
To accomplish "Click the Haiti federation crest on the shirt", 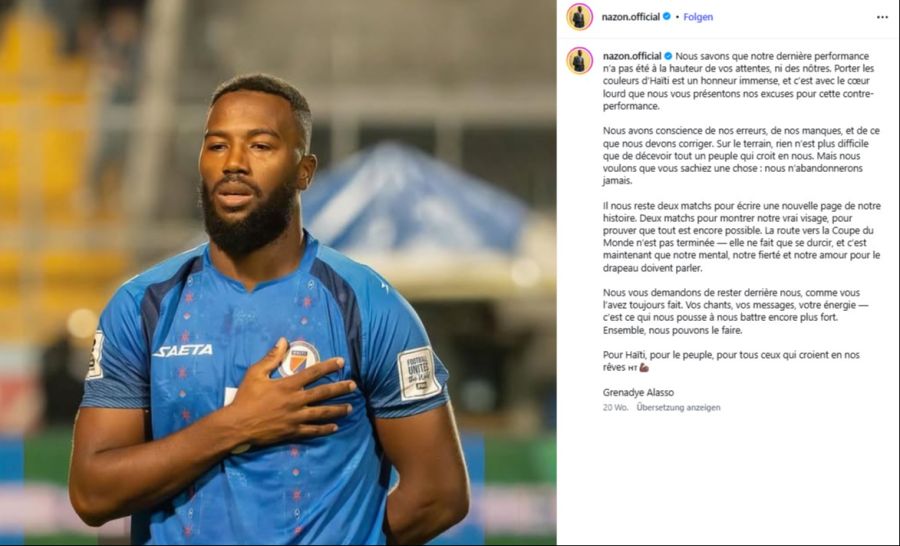I will (298, 358).
